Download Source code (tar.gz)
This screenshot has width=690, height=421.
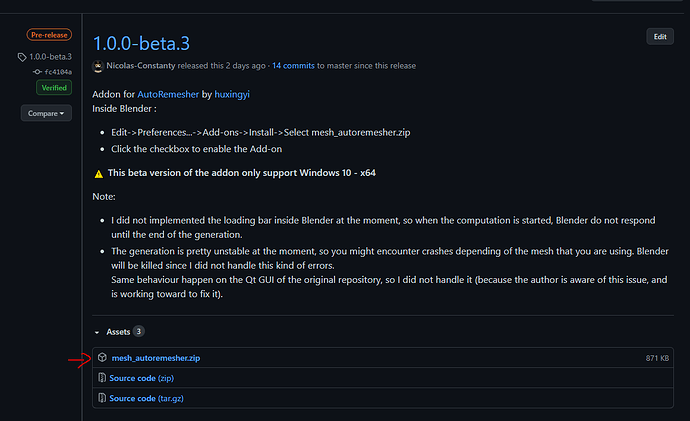coord(147,398)
